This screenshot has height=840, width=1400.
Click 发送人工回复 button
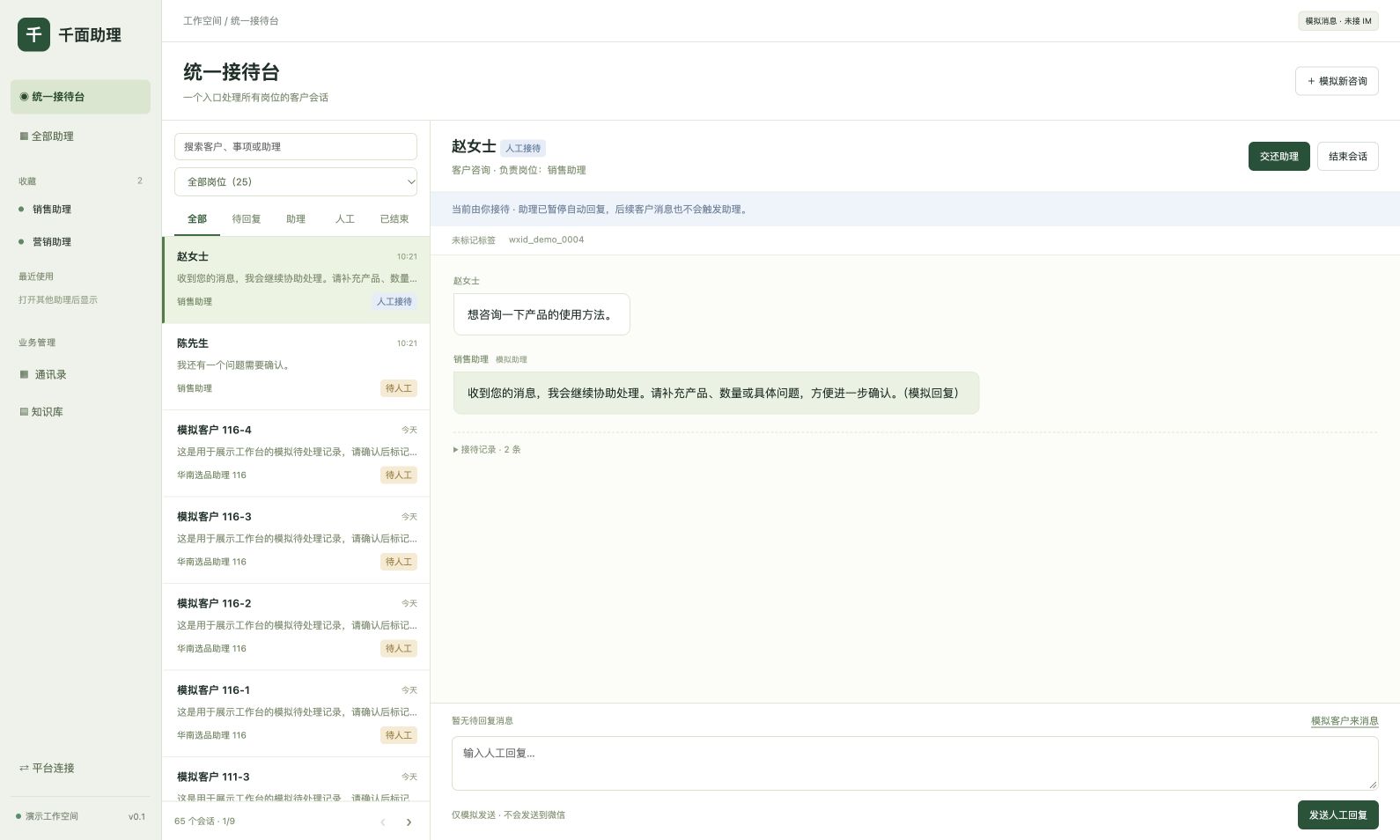pyautogui.click(x=1337, y=815)
